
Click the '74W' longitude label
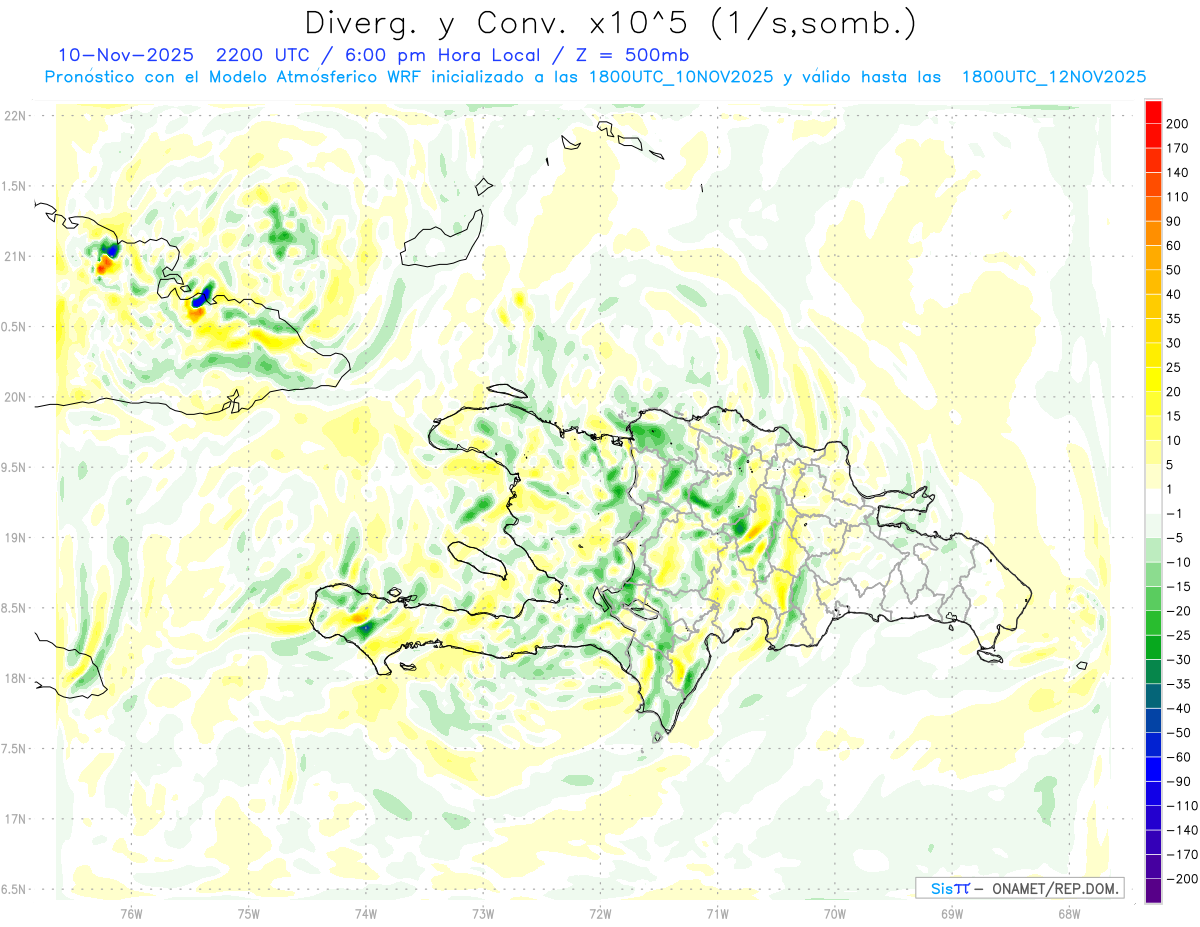click(x=366, y=913)
